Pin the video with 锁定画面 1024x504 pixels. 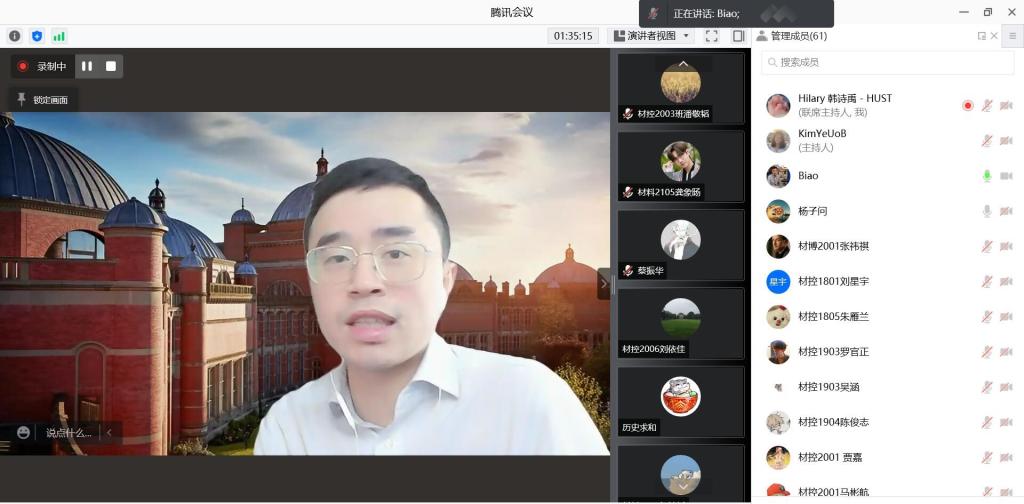click(43, 100)
